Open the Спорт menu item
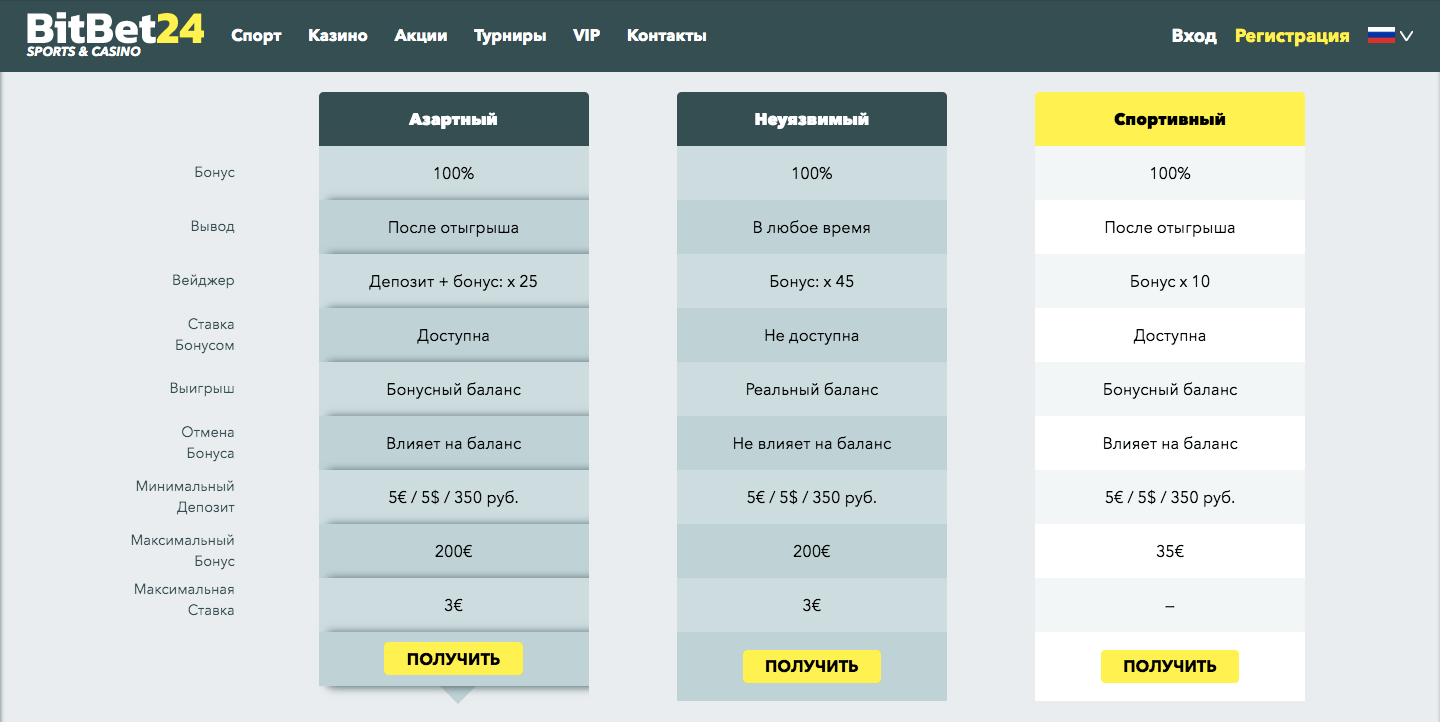Screen dimensions: 1440x722 click(x=256, y=36)
